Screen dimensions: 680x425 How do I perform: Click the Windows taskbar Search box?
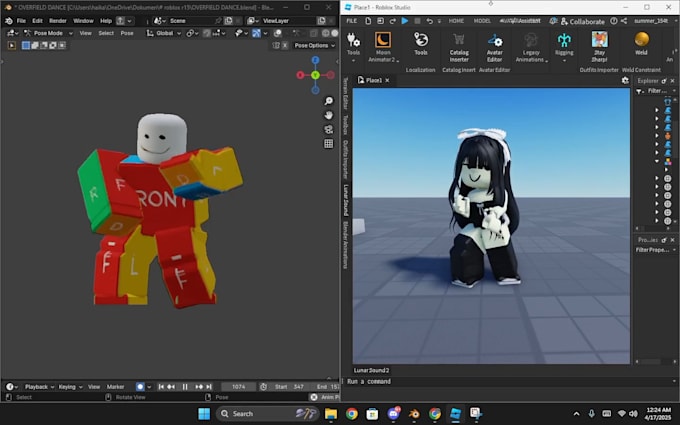(x=268, y=414)
